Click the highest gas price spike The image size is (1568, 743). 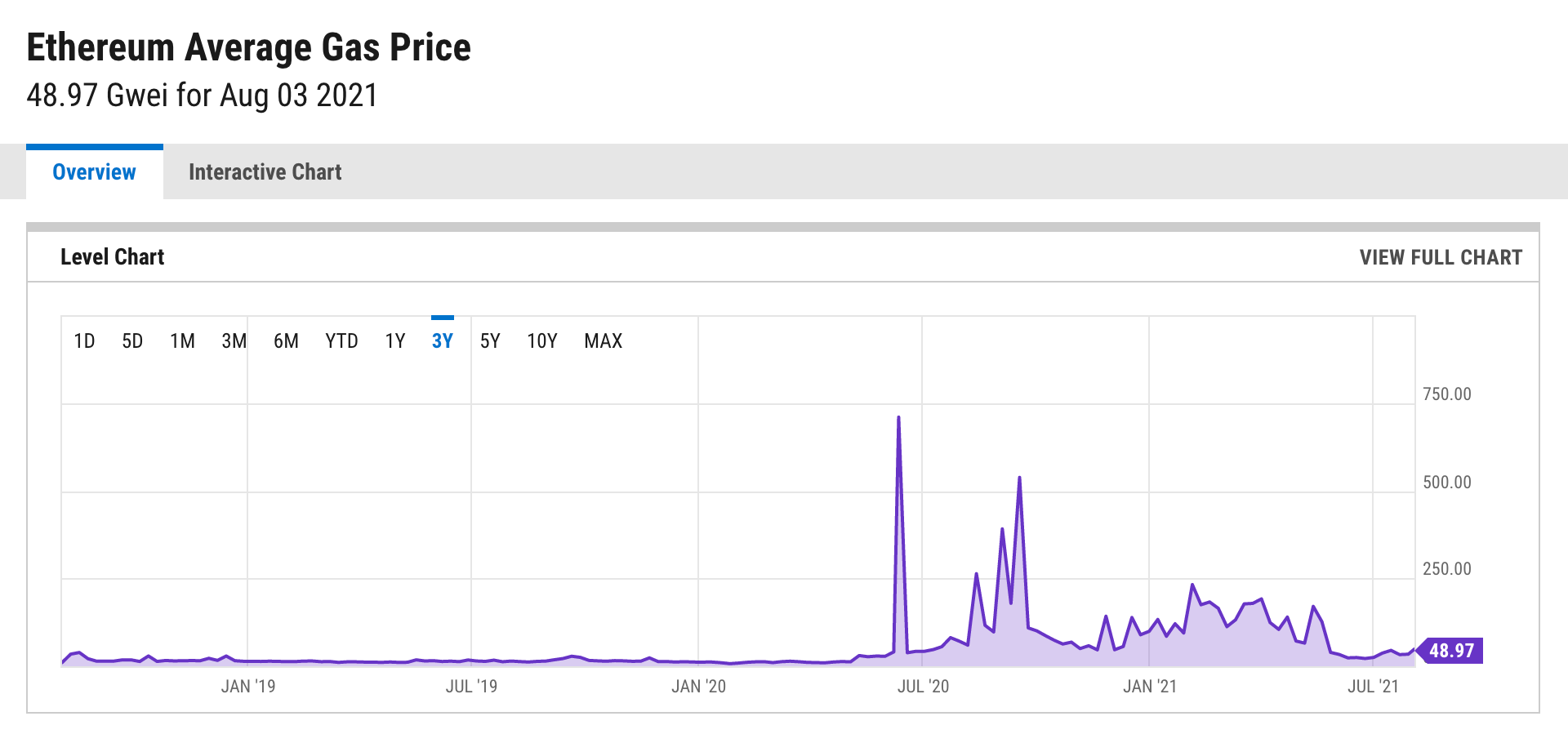[898, 418]
